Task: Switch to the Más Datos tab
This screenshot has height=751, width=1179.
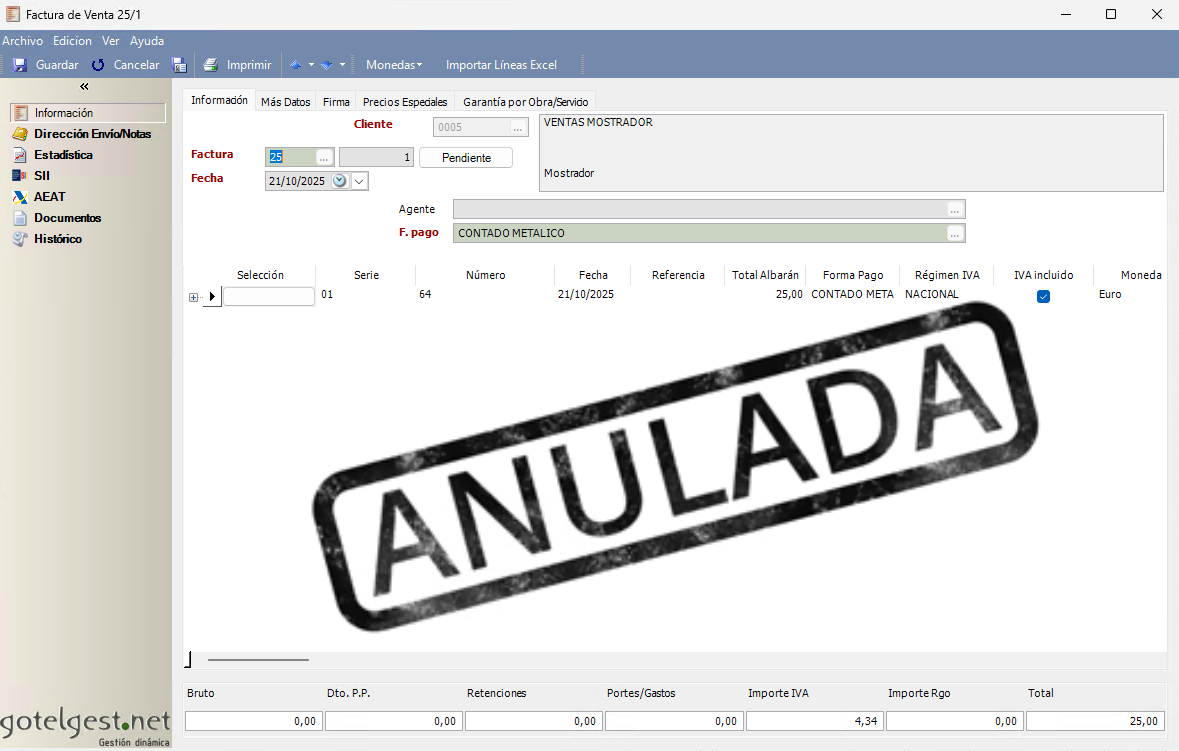Action: (x=285, y=101)
